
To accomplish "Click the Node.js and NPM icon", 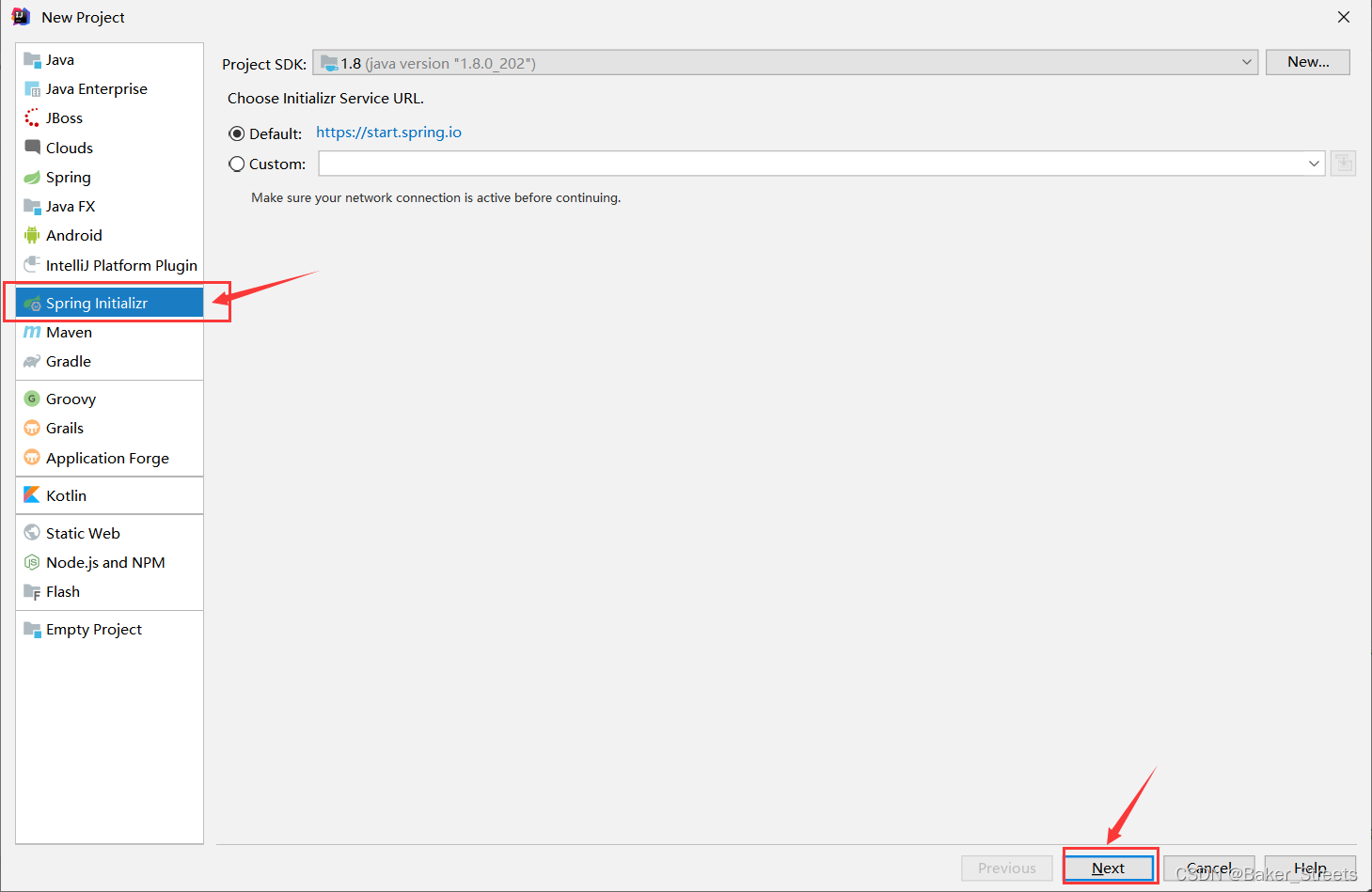I will [32, 563].
